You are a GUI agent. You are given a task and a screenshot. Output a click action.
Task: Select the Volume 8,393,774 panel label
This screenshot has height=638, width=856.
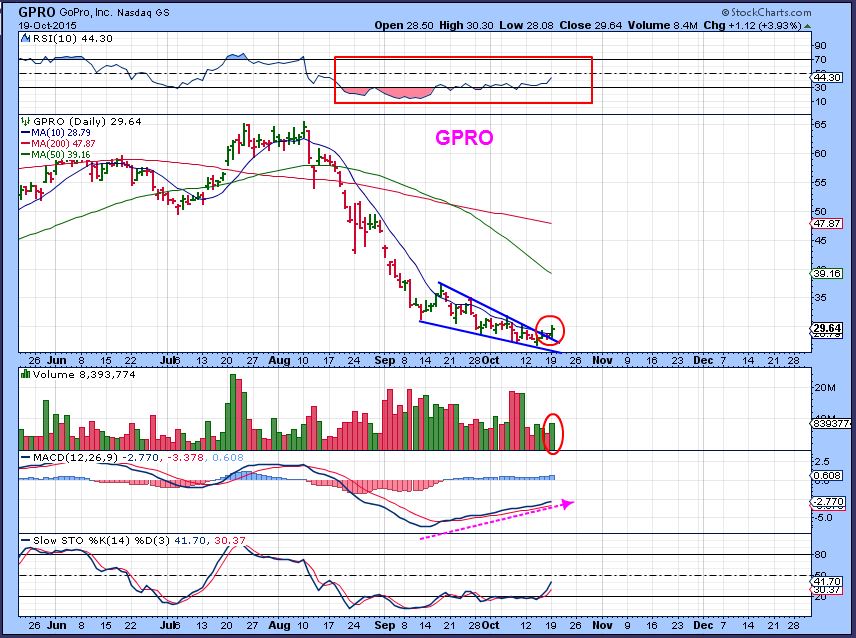pos(84,374)
